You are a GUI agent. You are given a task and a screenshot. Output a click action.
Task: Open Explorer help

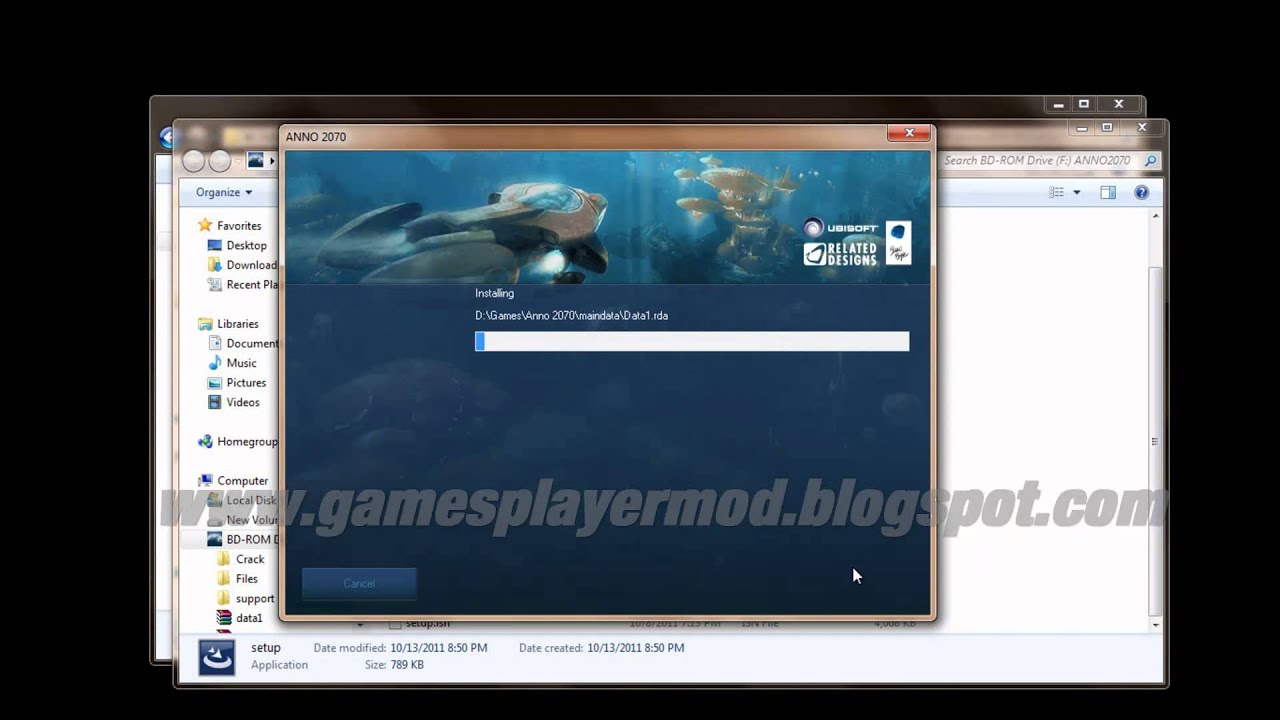click(x=1141, y=192)
